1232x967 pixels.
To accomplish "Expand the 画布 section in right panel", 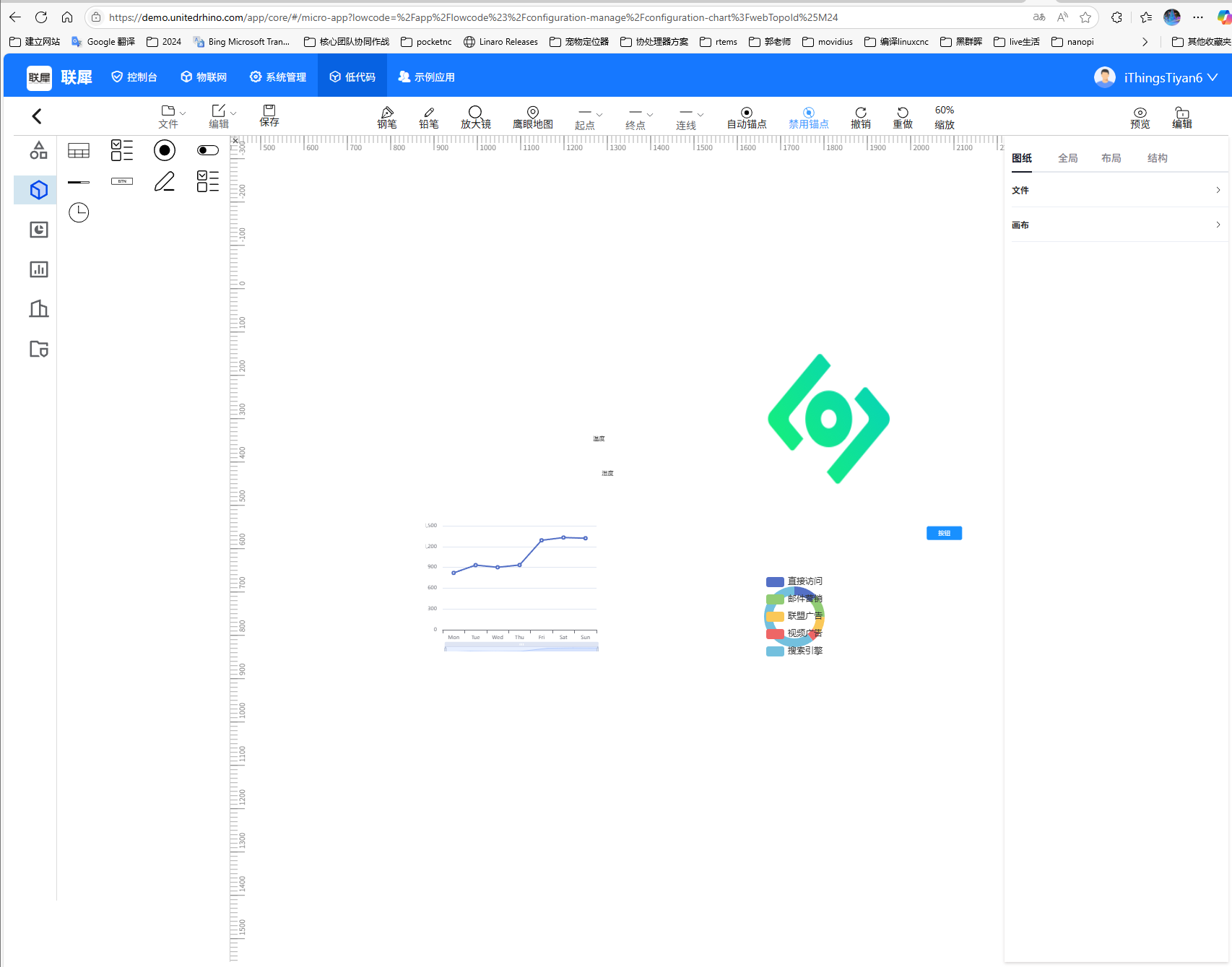I will [1116, 225].
